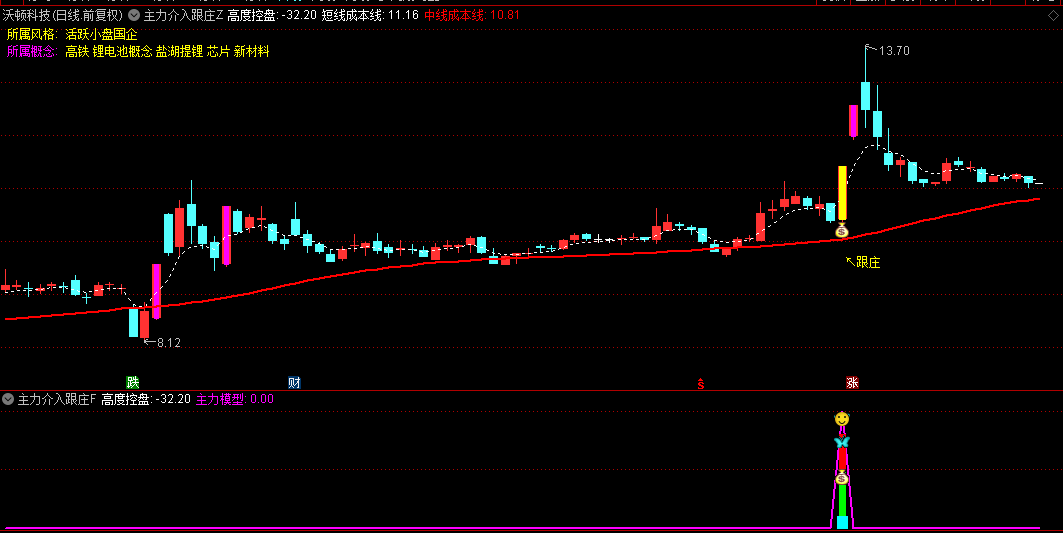
Task: Click the blue 财 marker on the timeline
Action: [x=294, y=382]
